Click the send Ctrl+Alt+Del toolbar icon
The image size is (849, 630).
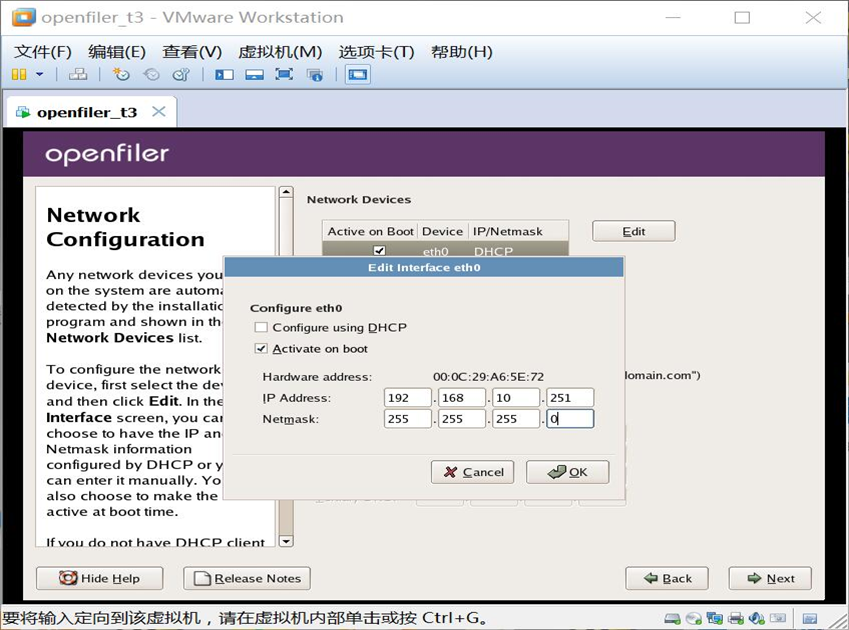click(78, 74)
